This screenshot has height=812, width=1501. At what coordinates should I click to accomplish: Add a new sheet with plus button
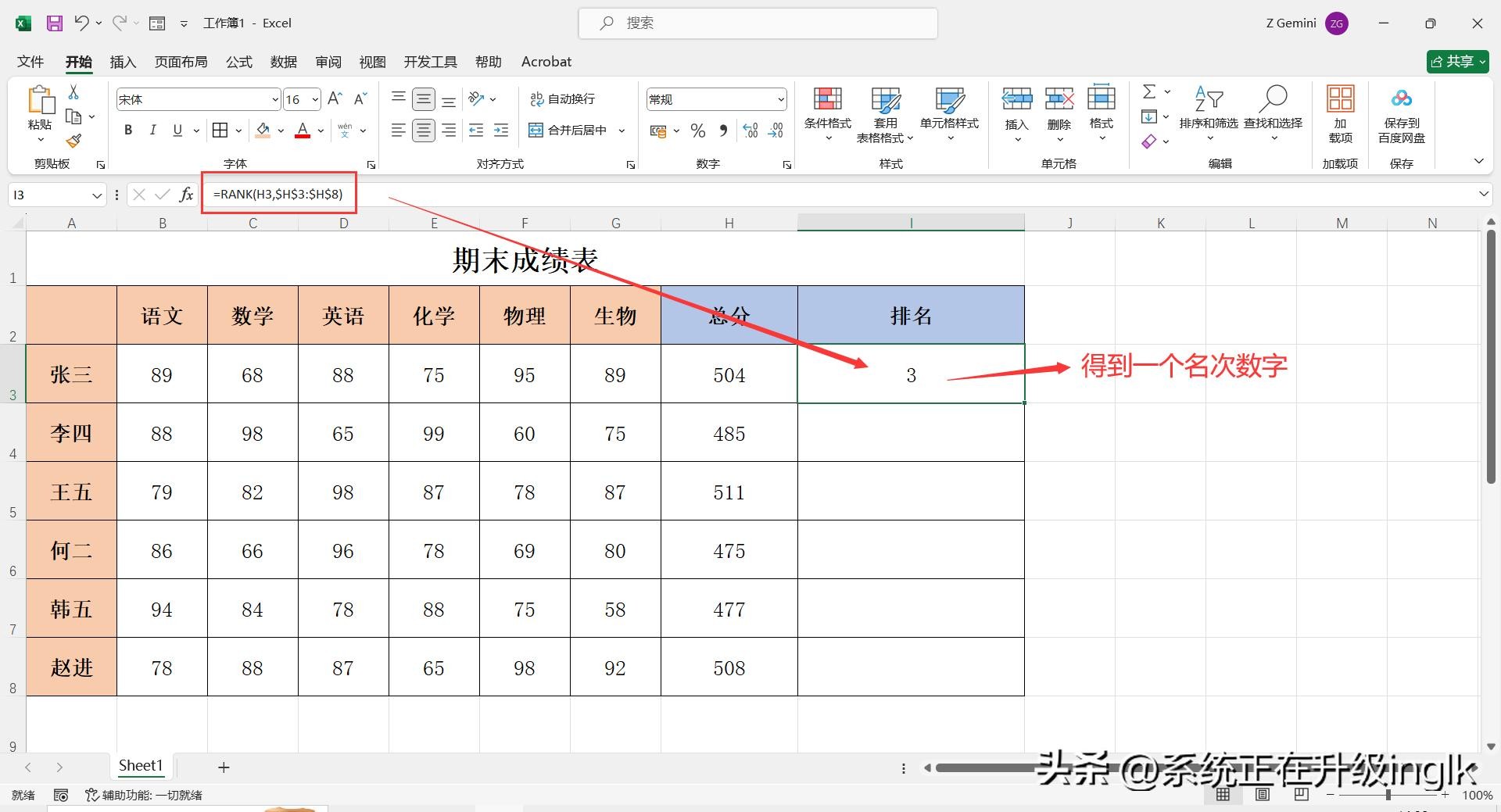pos(224,767)
